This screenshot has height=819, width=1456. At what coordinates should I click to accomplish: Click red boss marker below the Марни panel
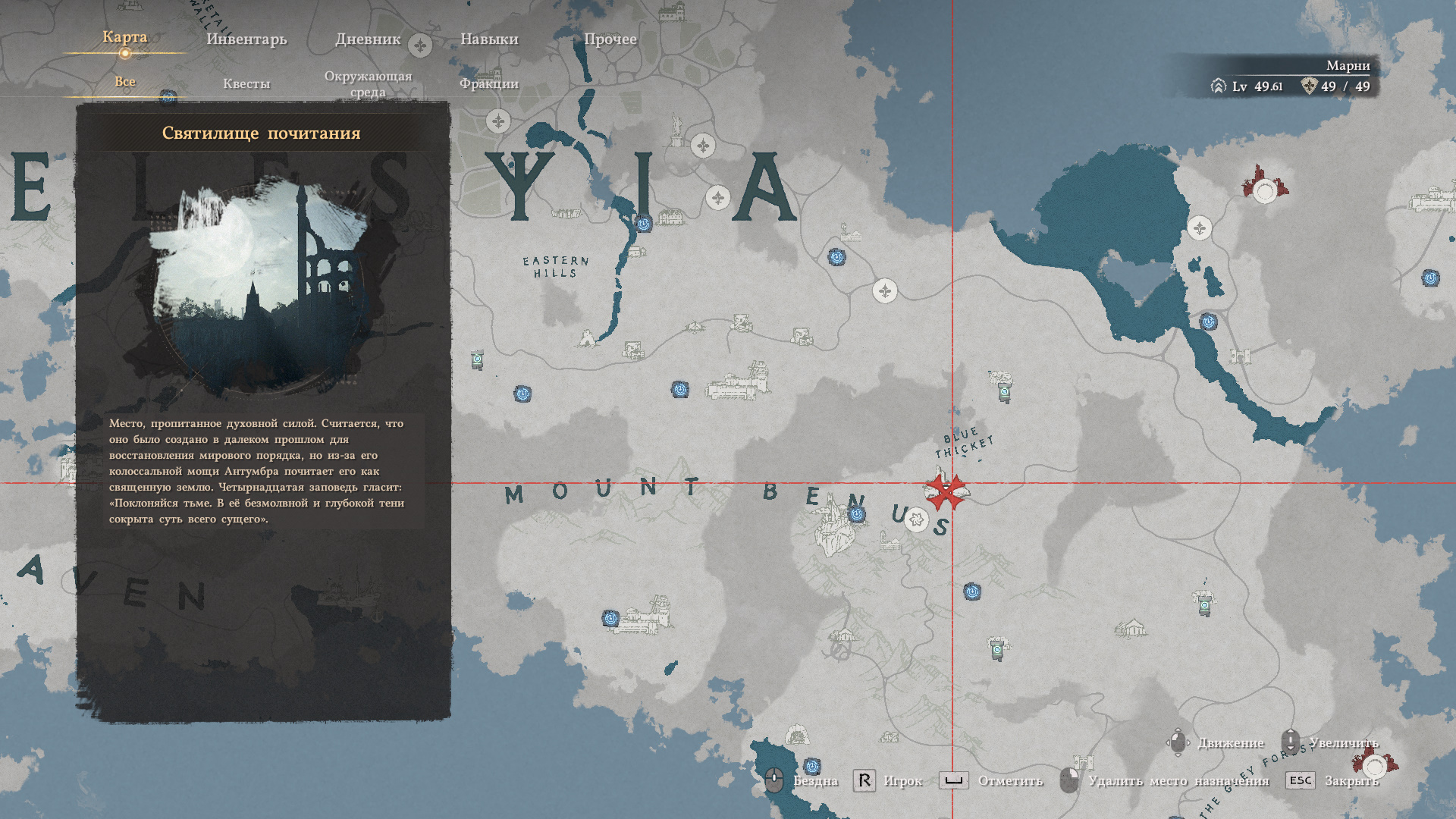click(x=1264, y=190)
